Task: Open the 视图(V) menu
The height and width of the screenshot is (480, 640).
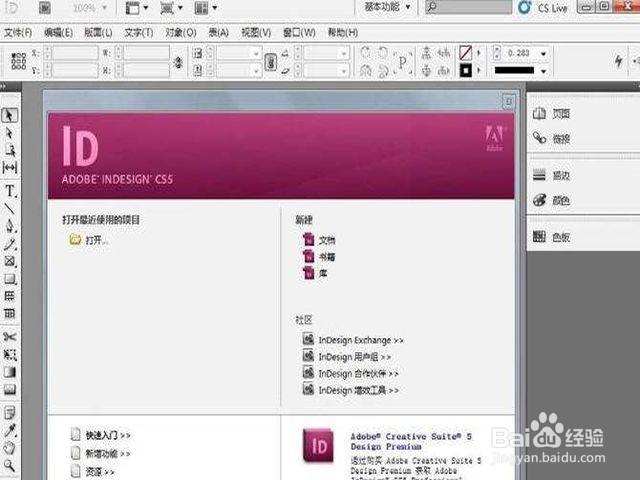Action: 256,33
